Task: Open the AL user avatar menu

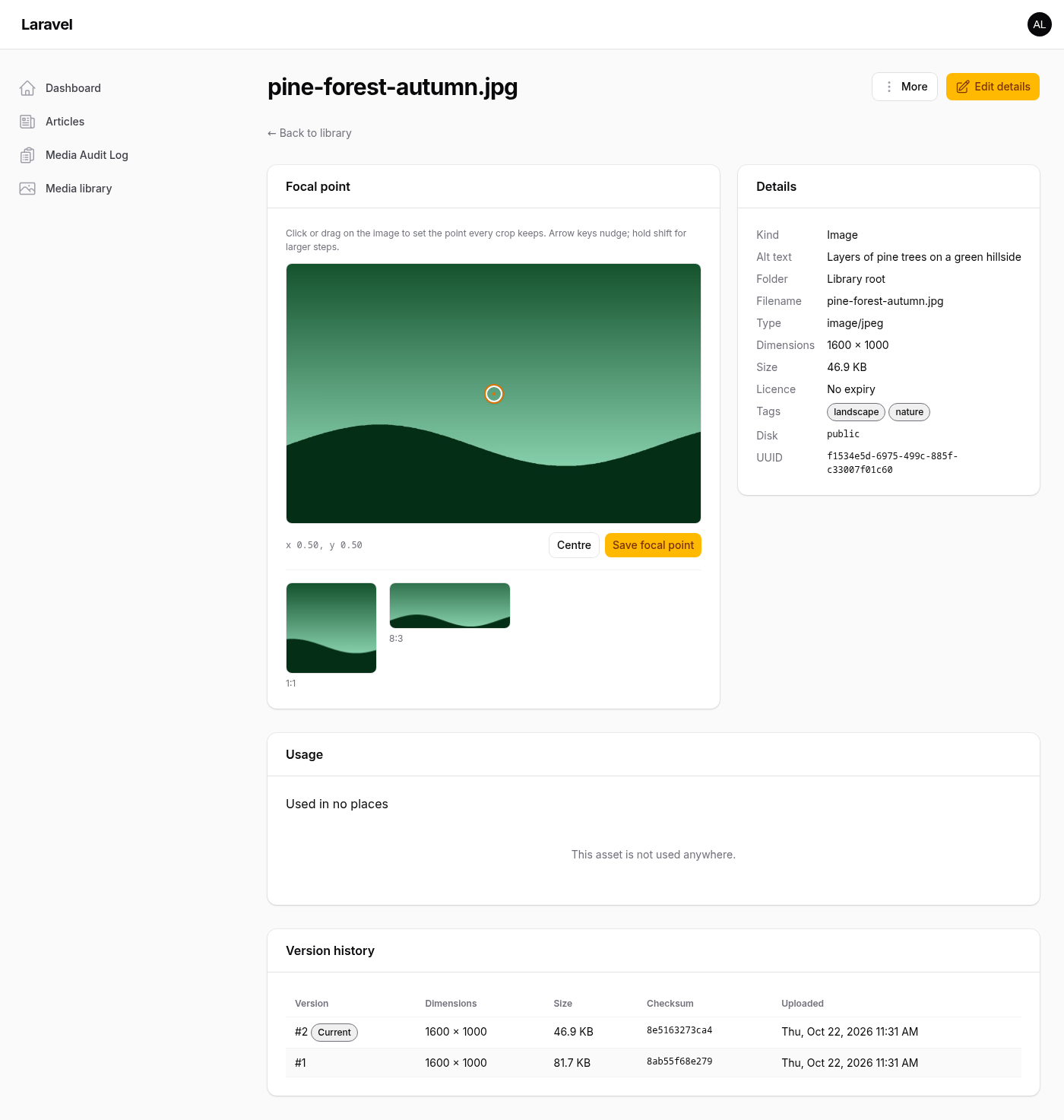Action: coord(1040,24)
